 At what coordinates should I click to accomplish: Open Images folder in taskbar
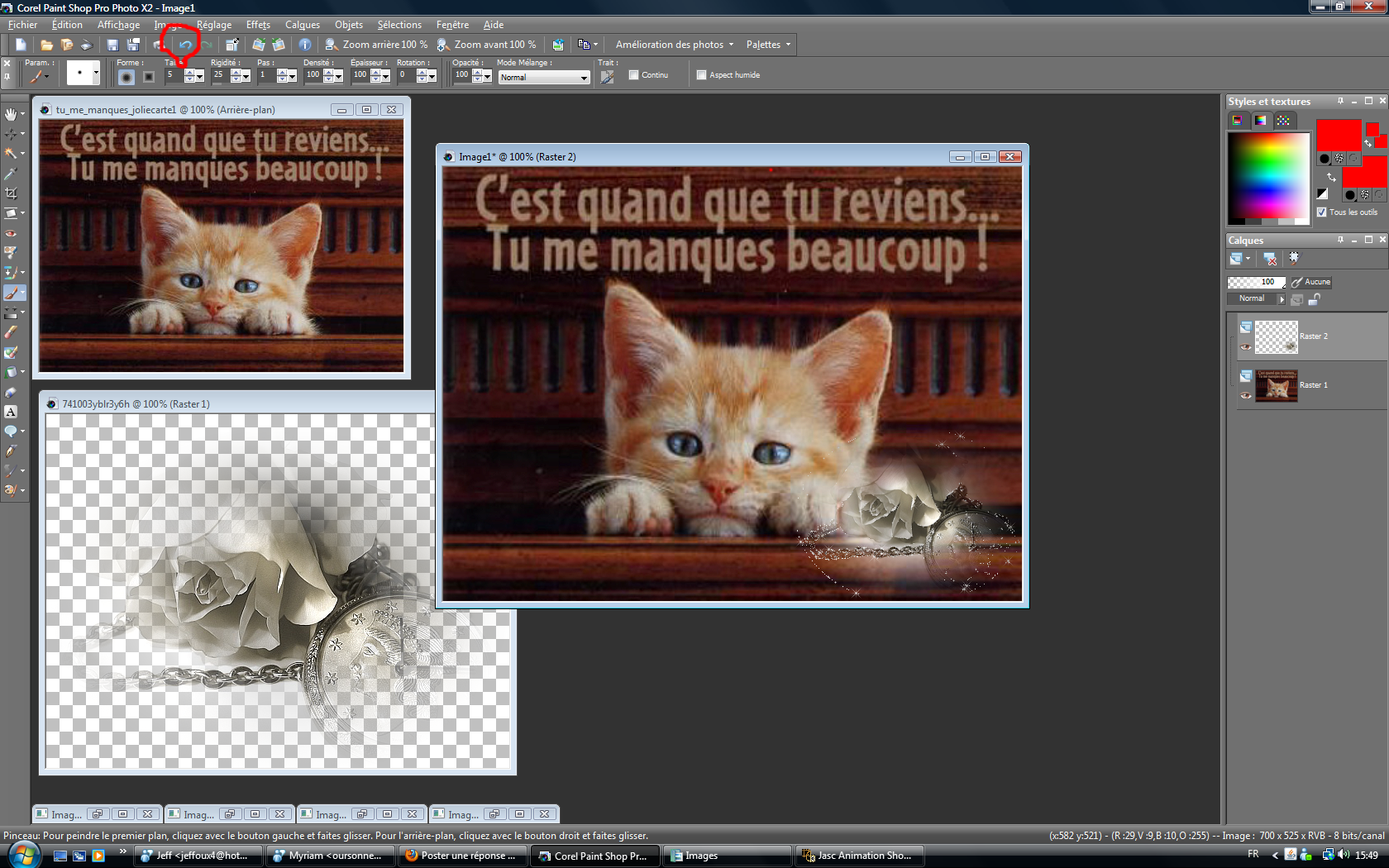pos(727,856)
